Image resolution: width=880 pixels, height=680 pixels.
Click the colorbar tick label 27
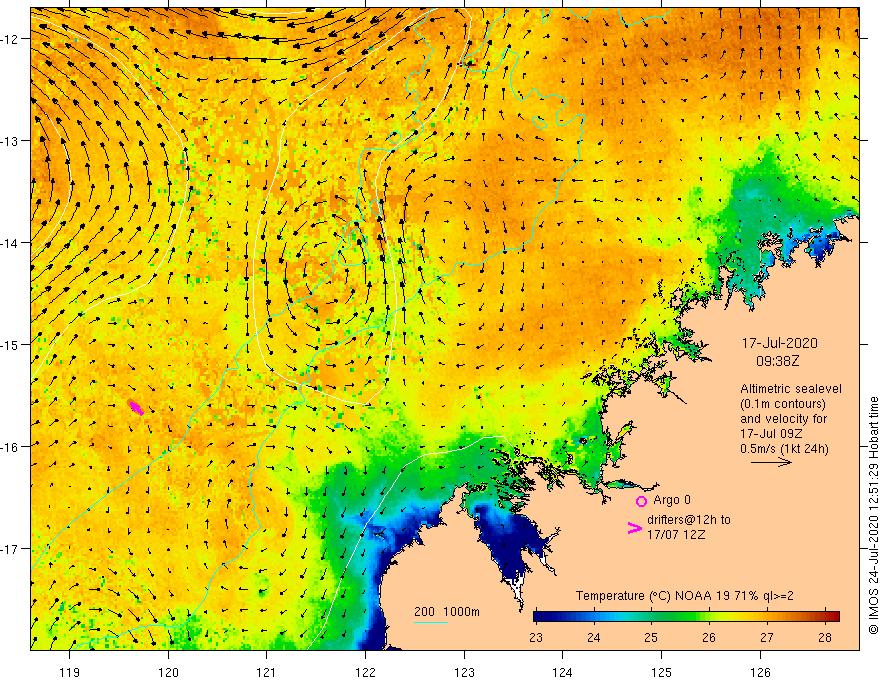click(767, 638)
